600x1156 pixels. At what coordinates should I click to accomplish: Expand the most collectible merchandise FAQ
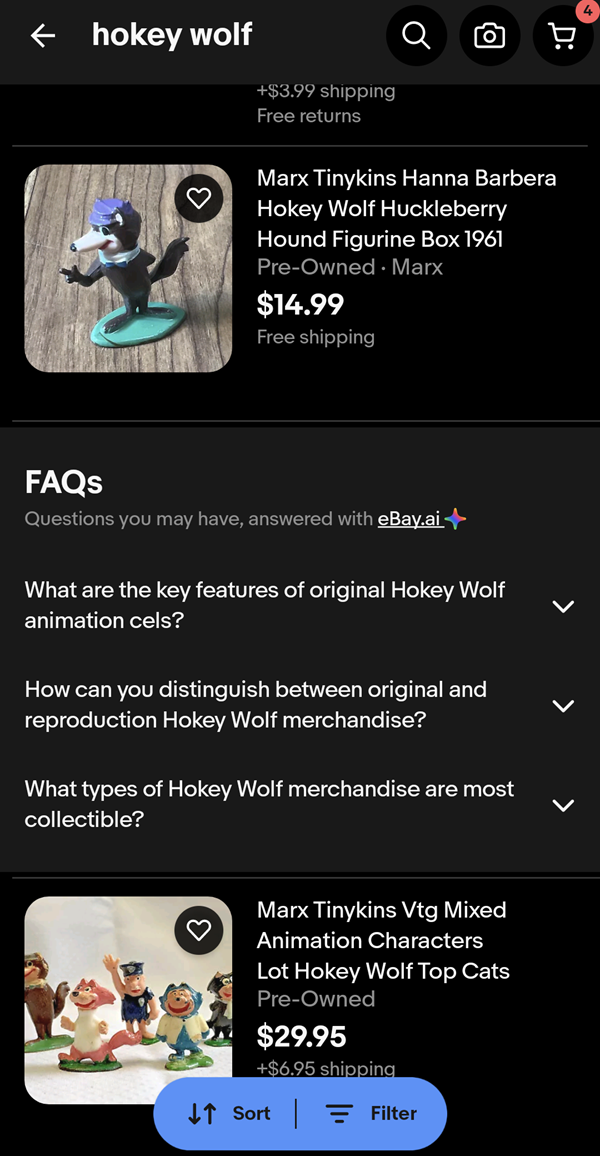click(x=563, y=805)
